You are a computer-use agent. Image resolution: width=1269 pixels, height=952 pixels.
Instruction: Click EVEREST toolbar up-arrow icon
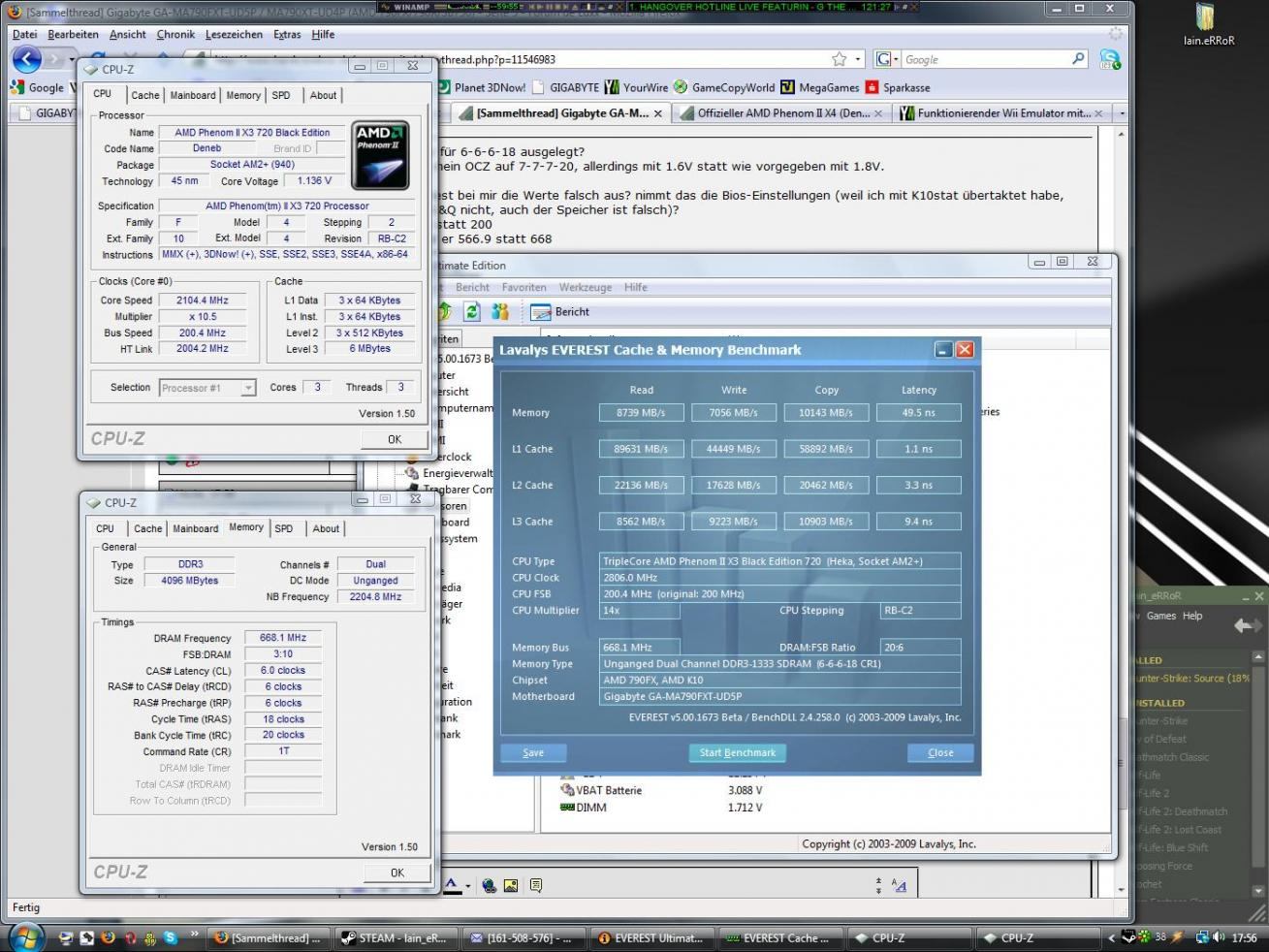point(444,311)
